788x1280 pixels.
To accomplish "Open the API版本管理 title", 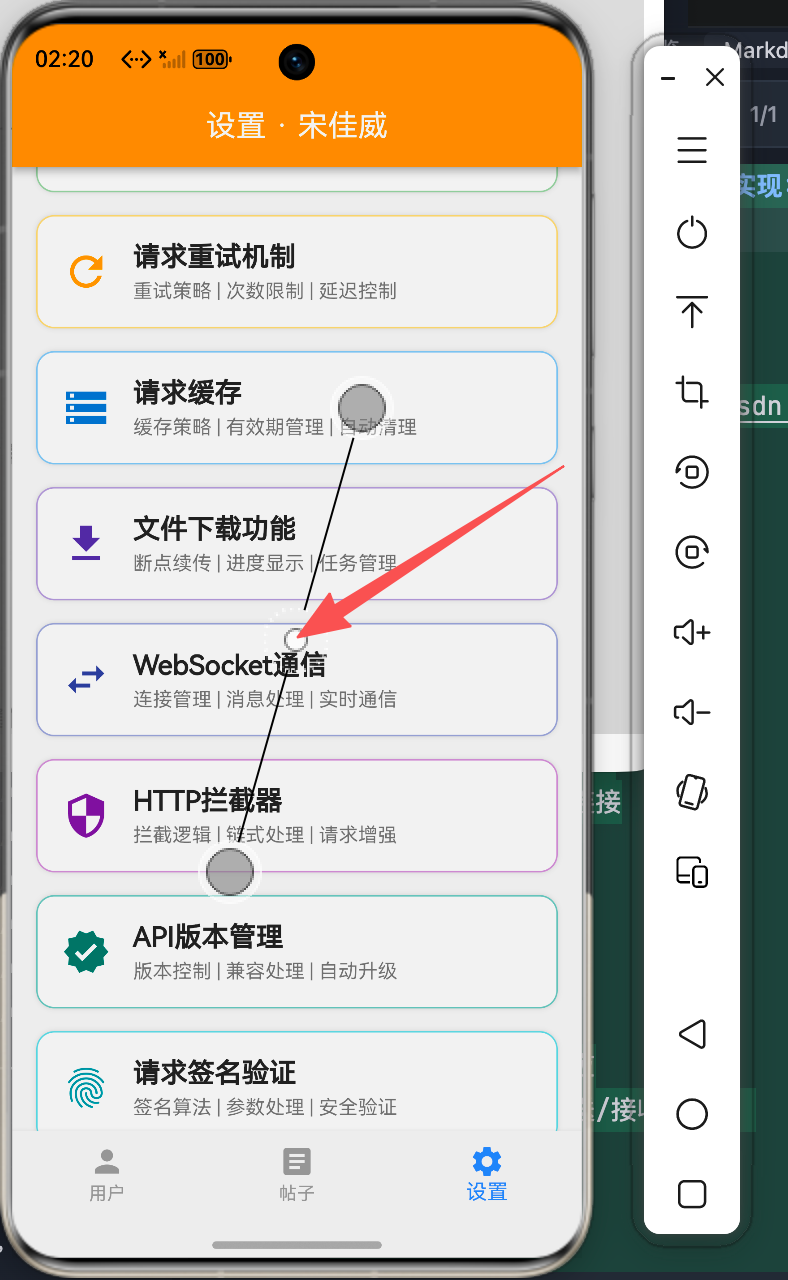I will 208,937.
